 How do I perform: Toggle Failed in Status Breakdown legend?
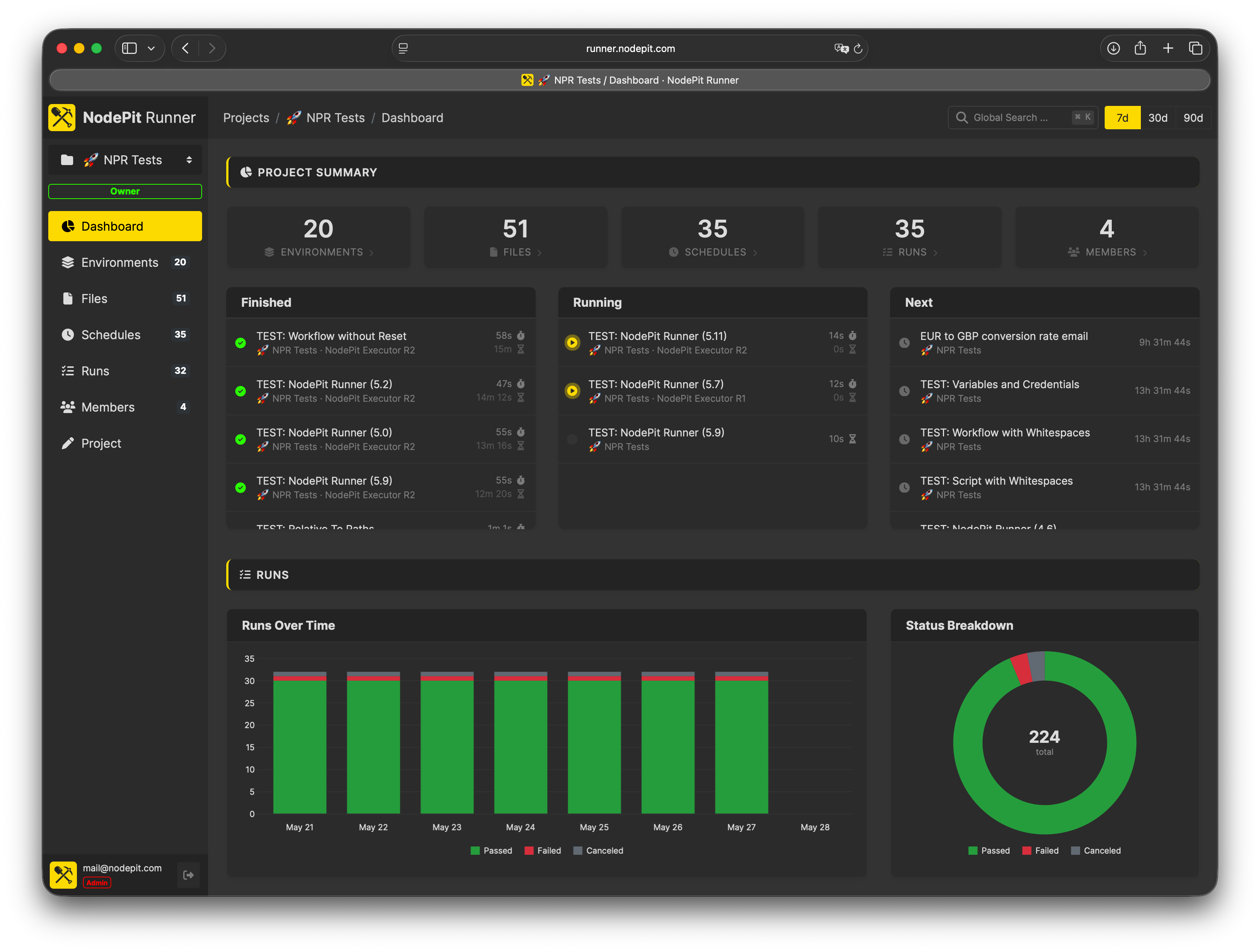pyautogui.click(x=1040, y=851)
